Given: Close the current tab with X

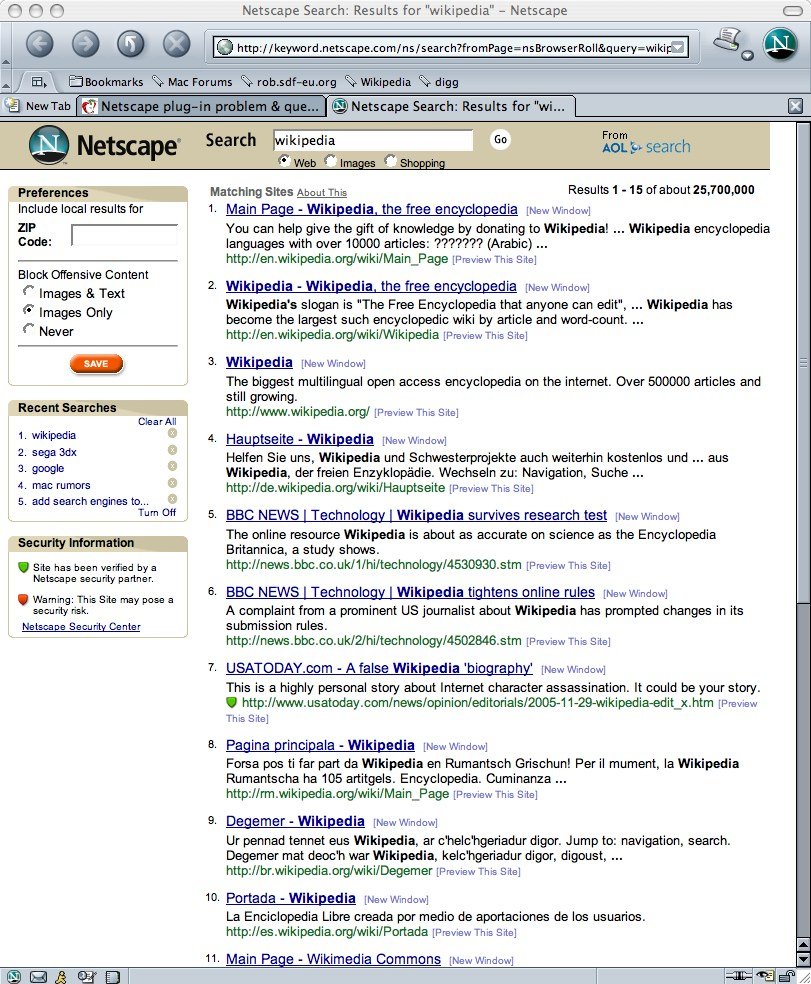Looking at the screenshot, I should pyautogui.click(x=795, y=106).
